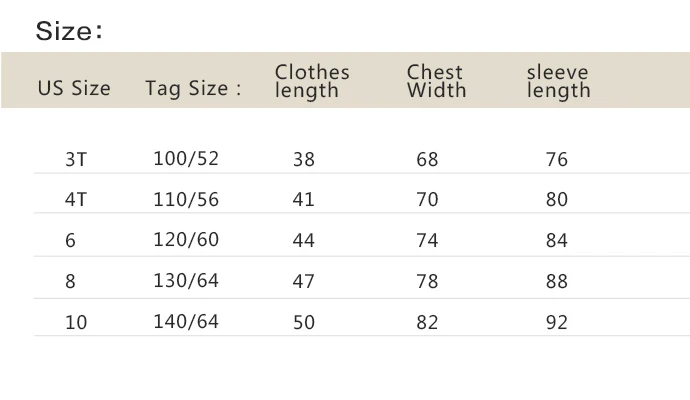
Task: Select tag size 130/64
Action: pyautogui.click(x=186, y=280)
